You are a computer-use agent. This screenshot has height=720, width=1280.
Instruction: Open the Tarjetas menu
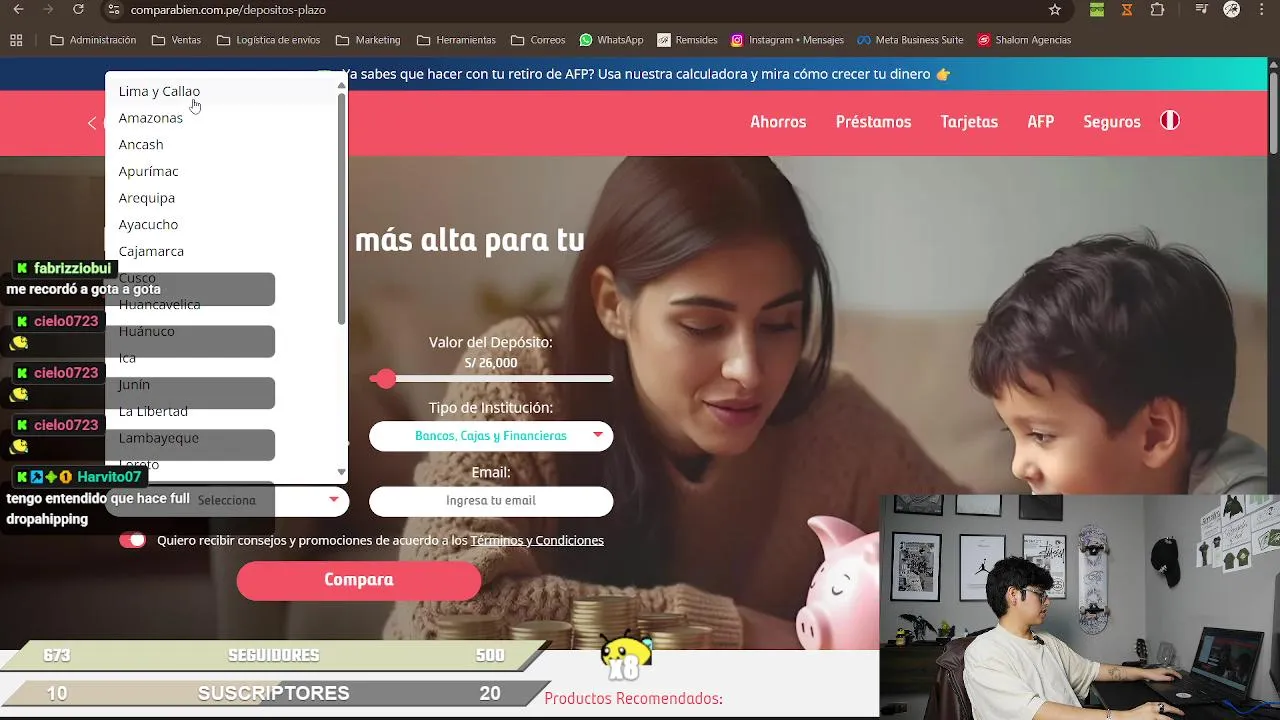[x=969, y=122]
